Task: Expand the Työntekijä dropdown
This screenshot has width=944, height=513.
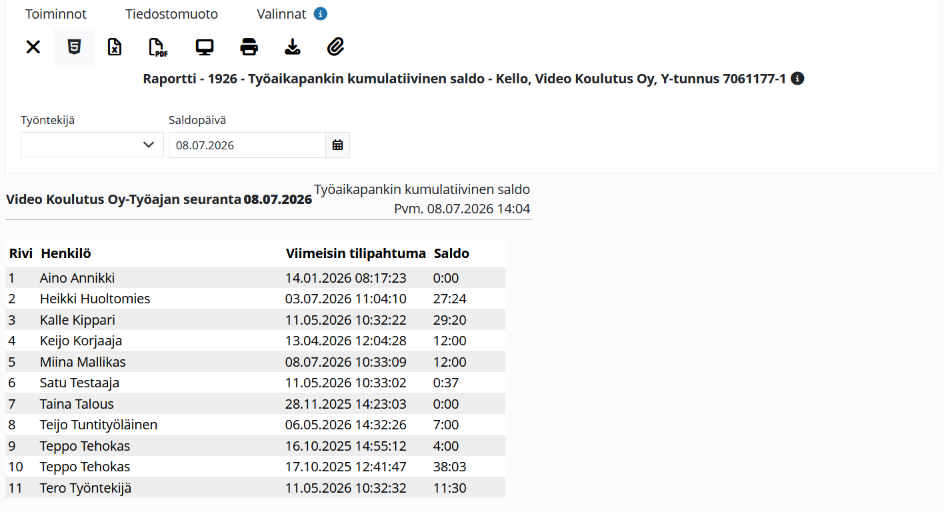Action: click(92, 145)
